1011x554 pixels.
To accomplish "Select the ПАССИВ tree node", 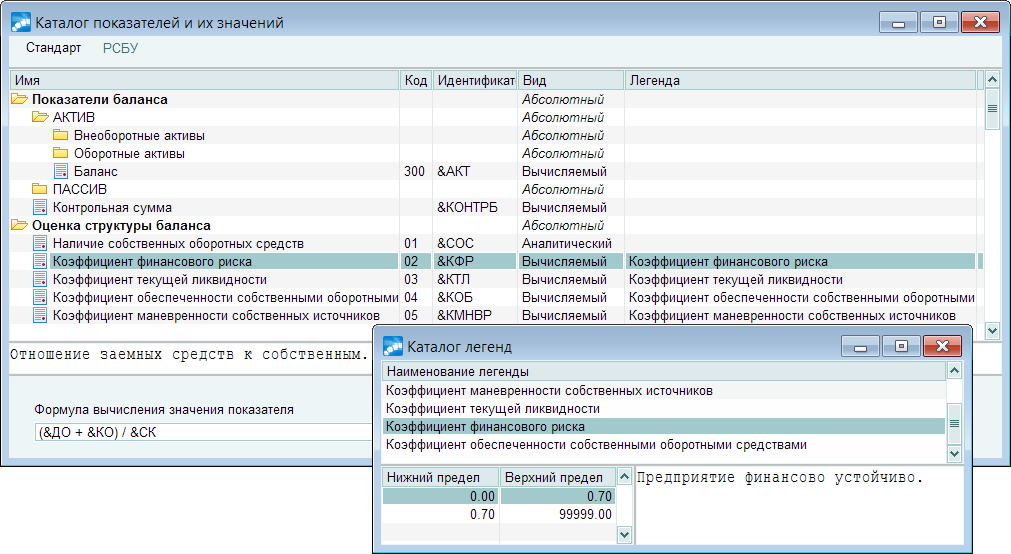I will click(80, 190).
